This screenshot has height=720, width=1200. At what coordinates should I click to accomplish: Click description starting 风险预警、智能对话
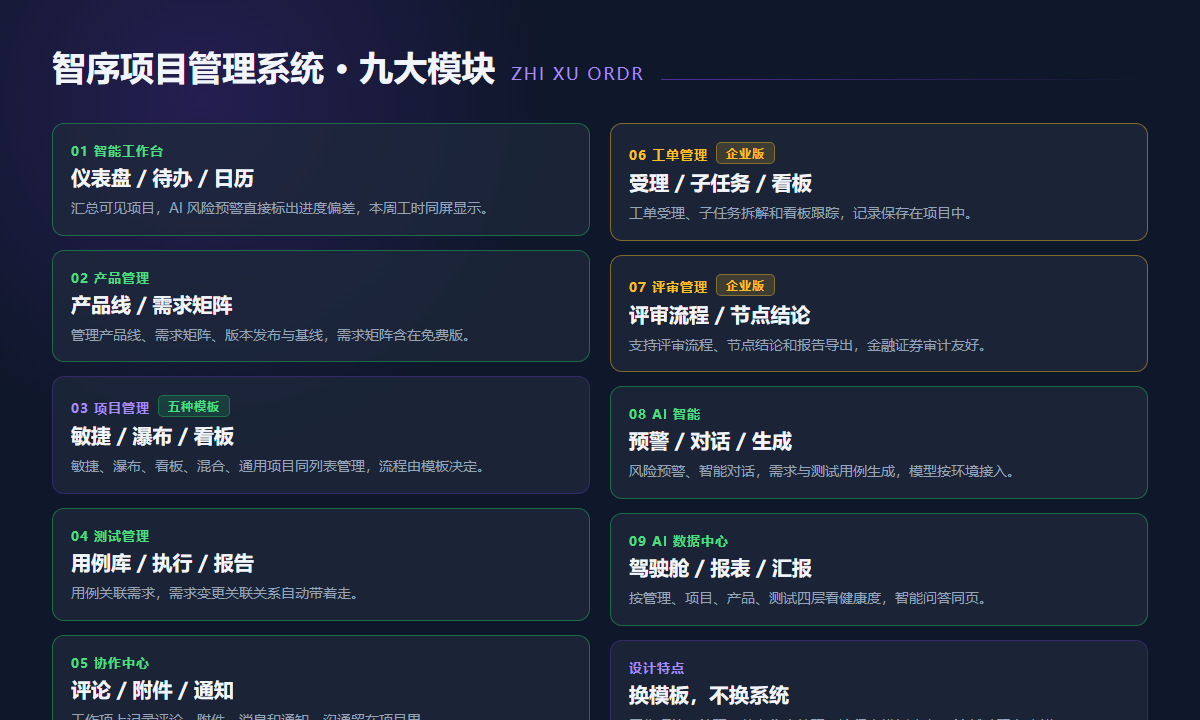tap(822, 471)
